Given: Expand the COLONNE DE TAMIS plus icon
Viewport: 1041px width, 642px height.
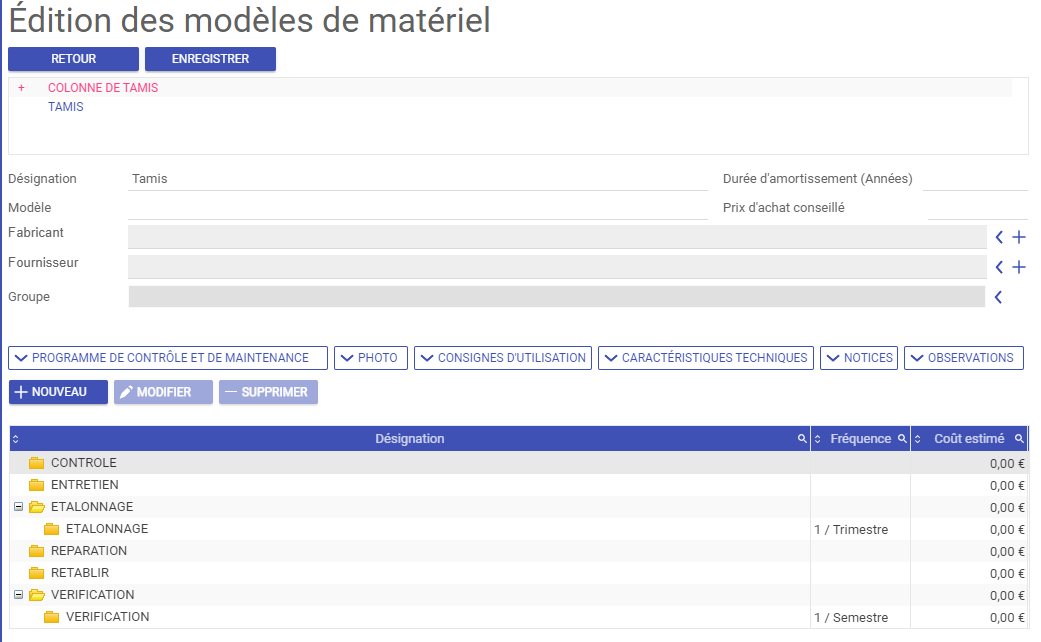Looking at the screenshot, I should click(21, 88).
